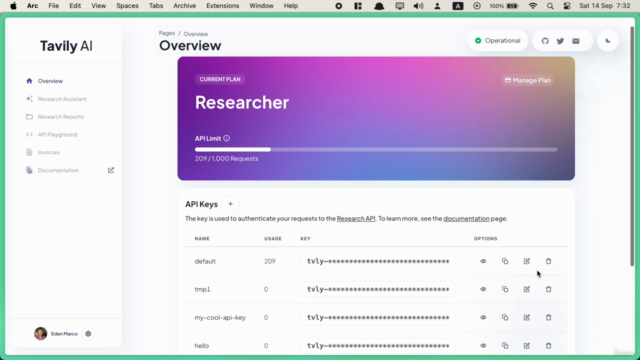Open macOS Control Center icon
The image size is (640, 360).
click(567, 6)
